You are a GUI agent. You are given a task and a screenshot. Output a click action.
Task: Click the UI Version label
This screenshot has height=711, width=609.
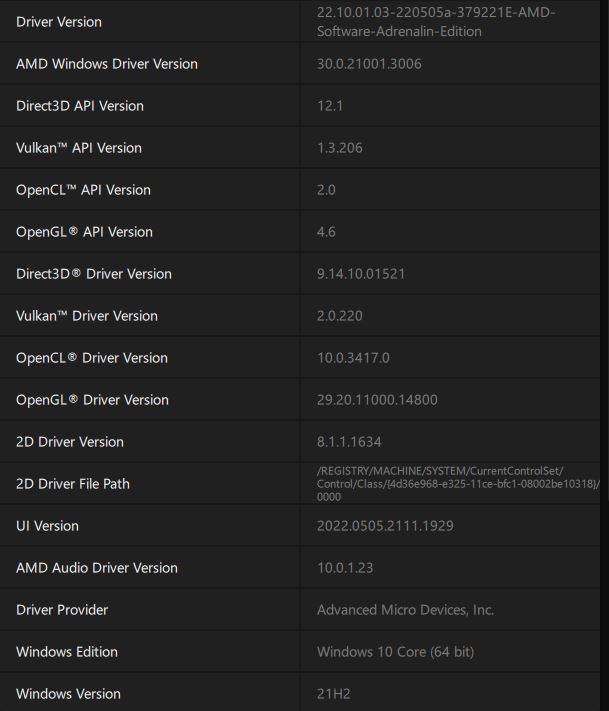tap(47, 526)
